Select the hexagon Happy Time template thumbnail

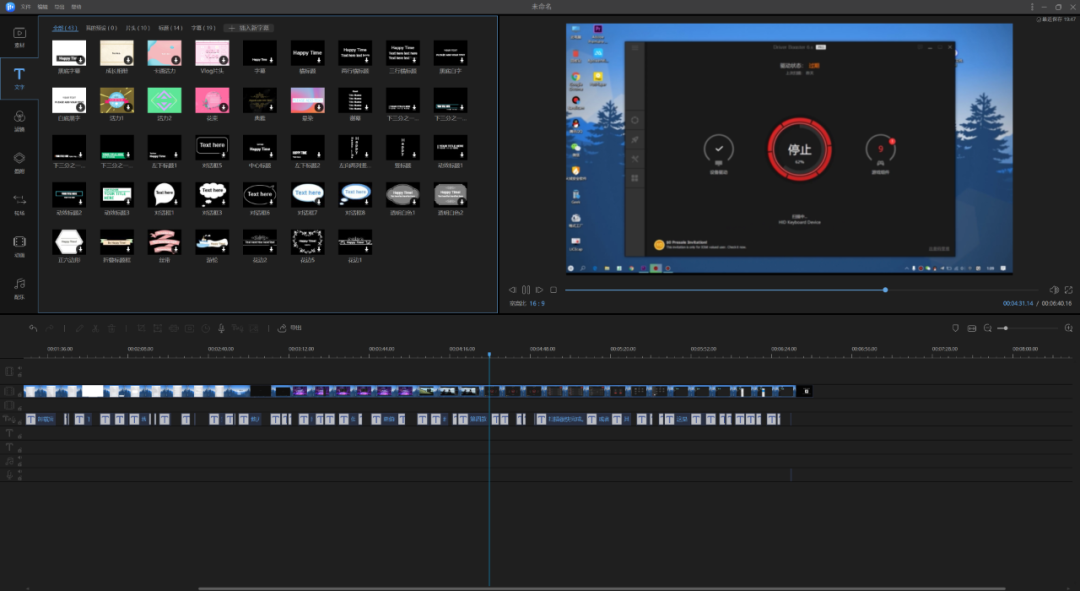[x=69, y=242]
